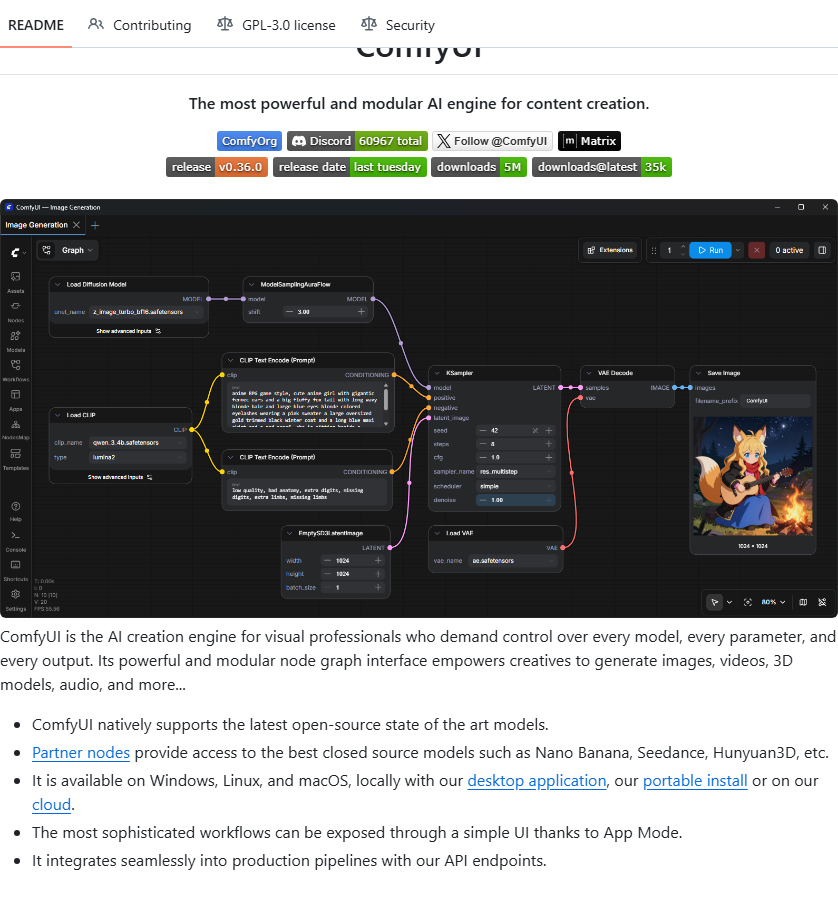Screen dimensions: 838x900
Task: Open the Run options dropdown arrow
Action: [x=738, y=250]
